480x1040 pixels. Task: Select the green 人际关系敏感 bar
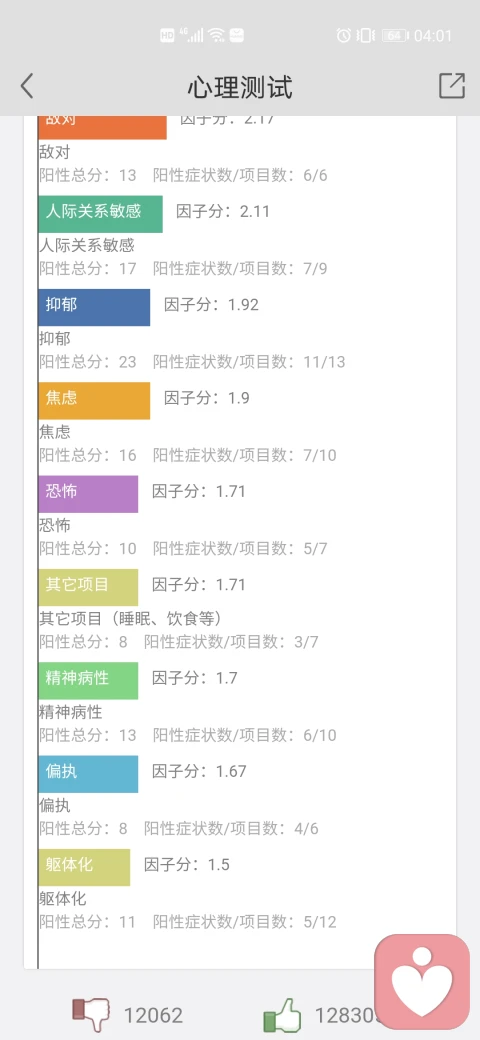tap(100, 214)
